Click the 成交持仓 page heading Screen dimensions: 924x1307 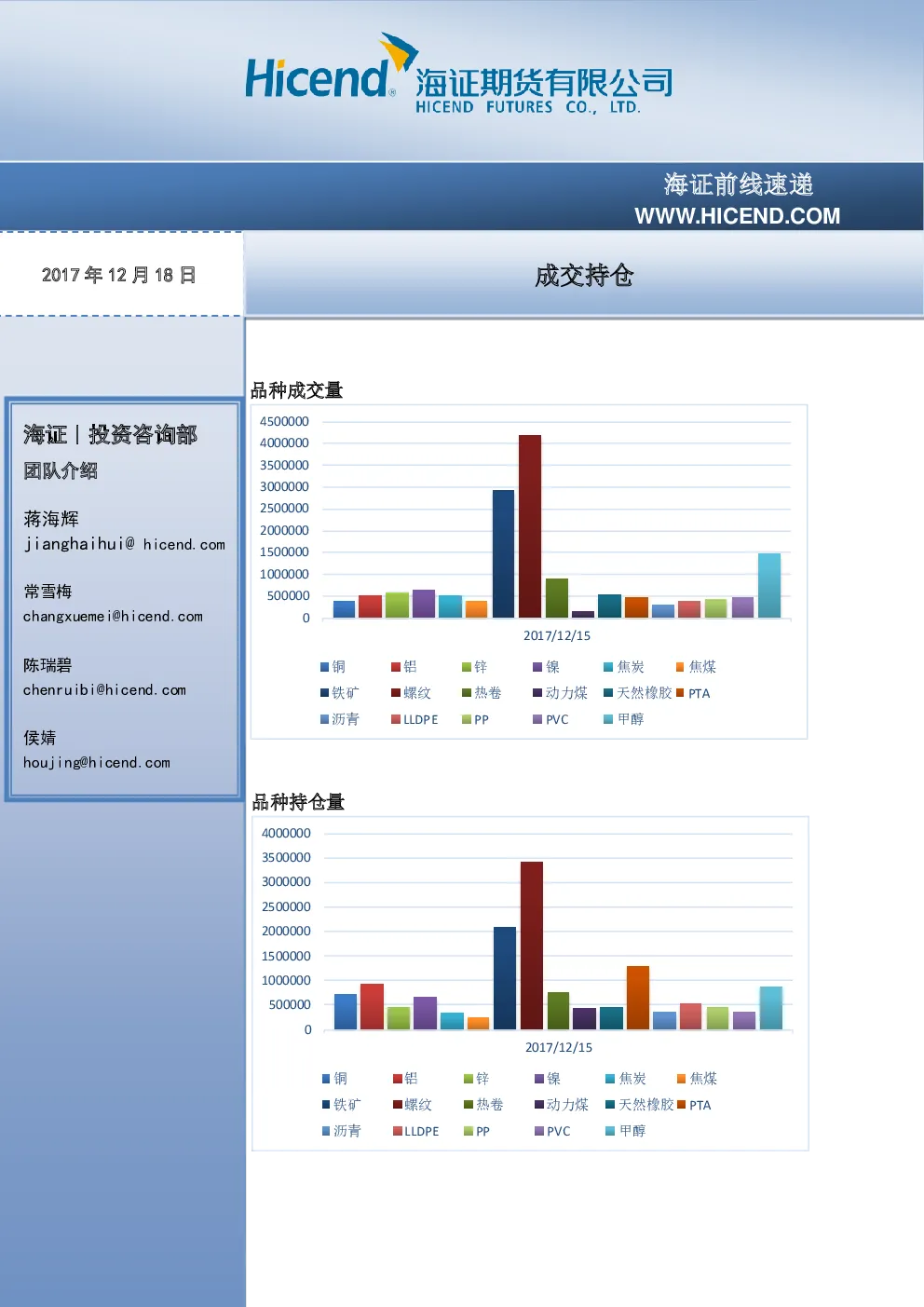coord(584,276)
